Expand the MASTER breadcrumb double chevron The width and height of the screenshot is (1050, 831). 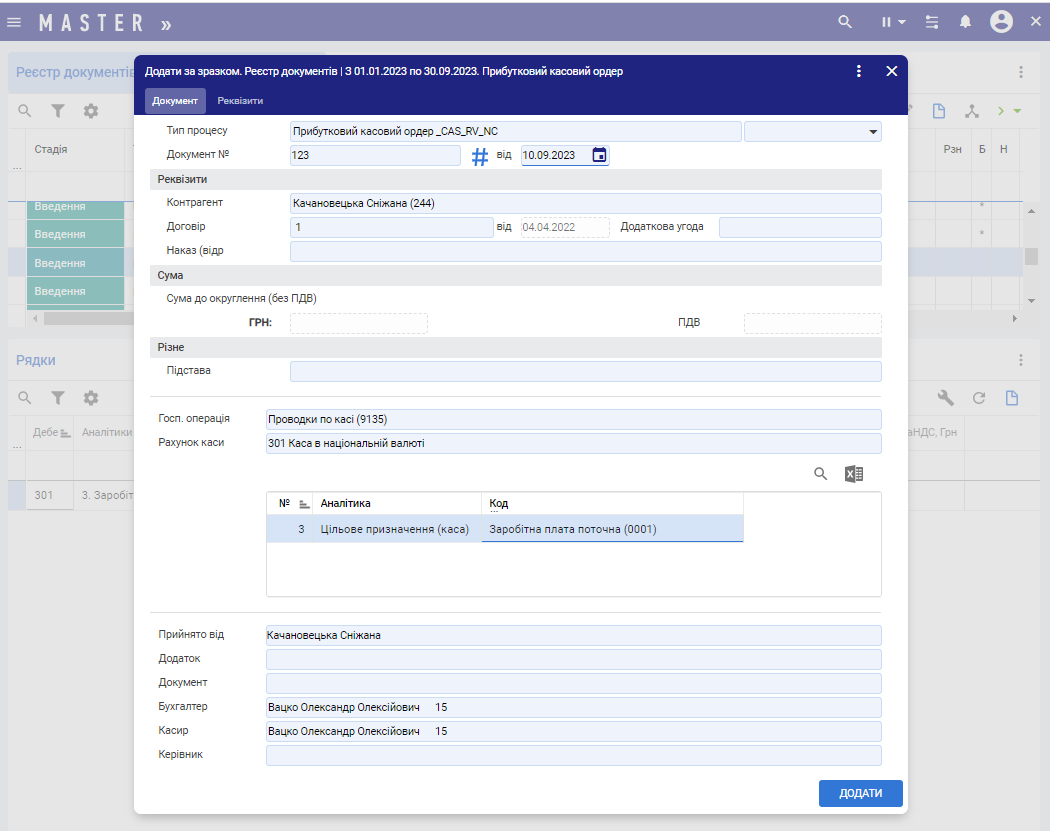click(x=166, y=22)
